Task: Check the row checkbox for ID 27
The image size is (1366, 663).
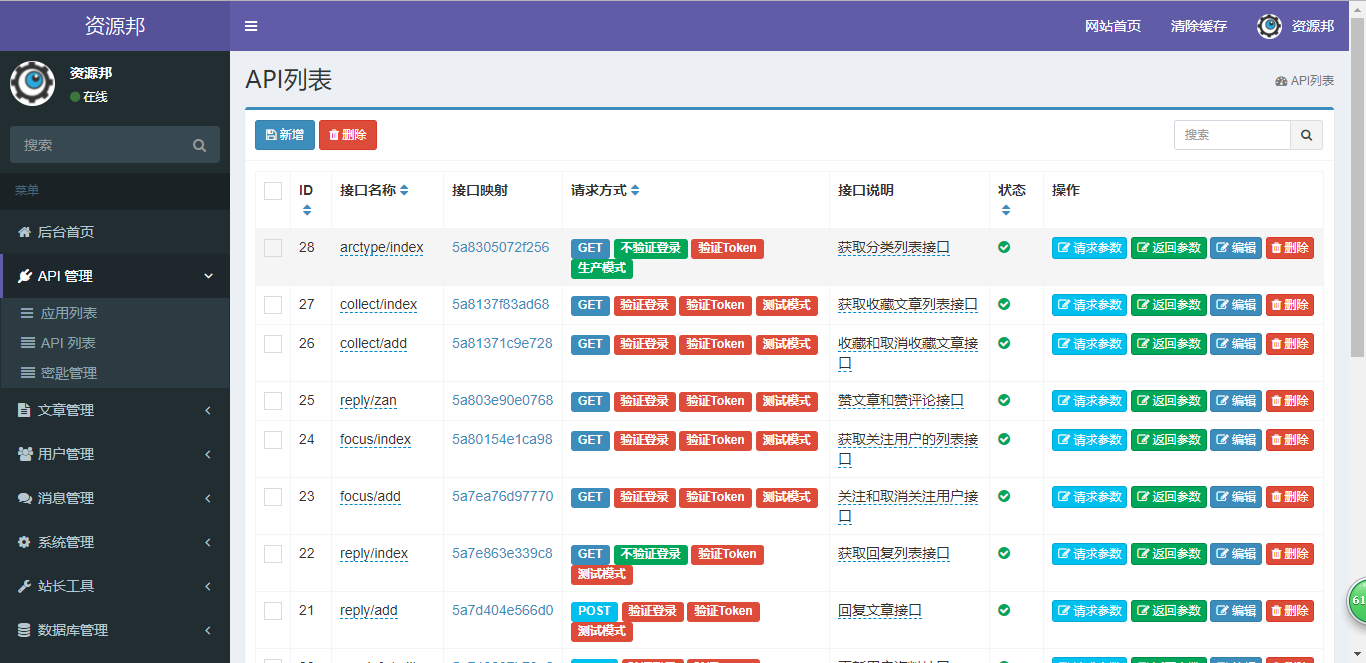Action: 273,305
